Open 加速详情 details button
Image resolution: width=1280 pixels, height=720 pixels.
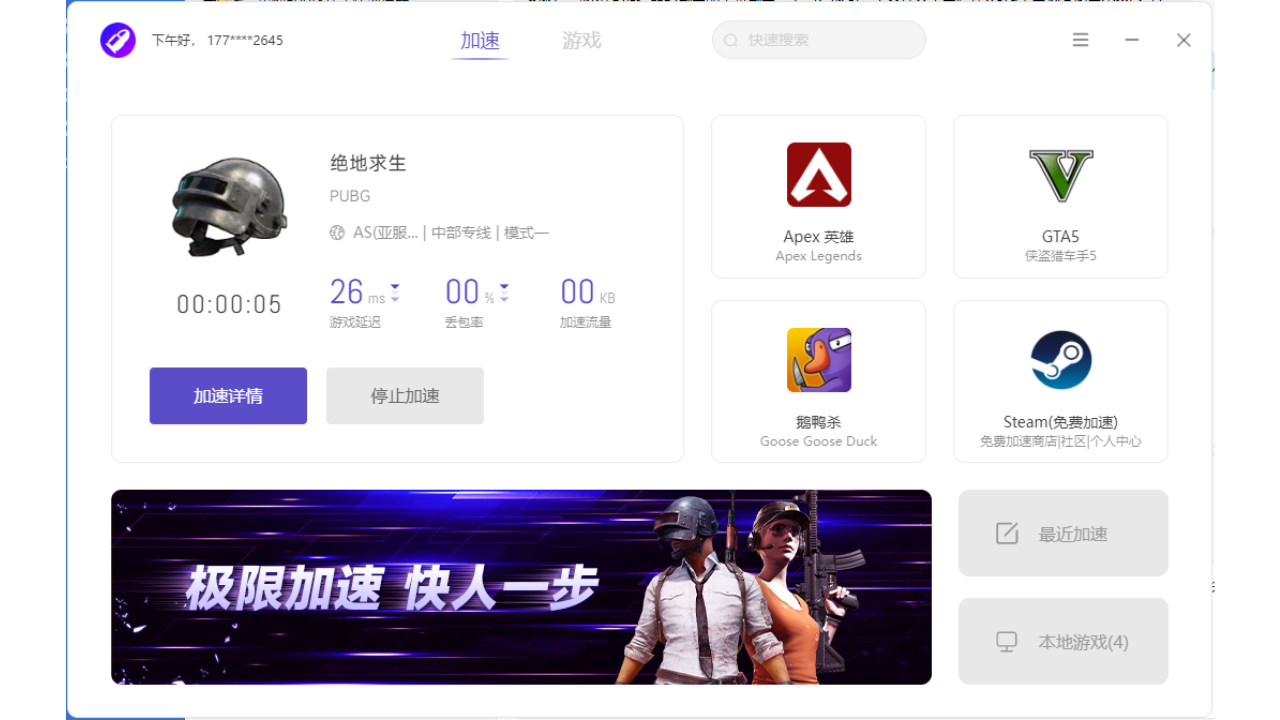click(228, 396)
